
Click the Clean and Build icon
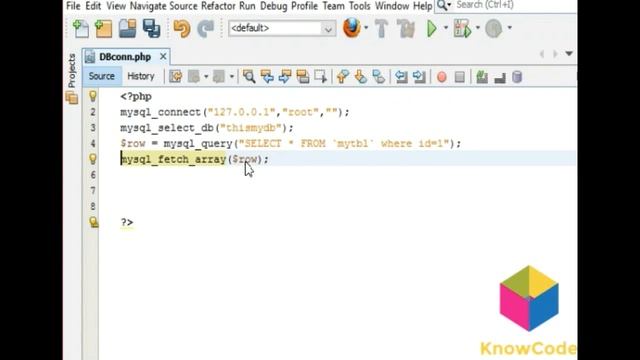406,29
